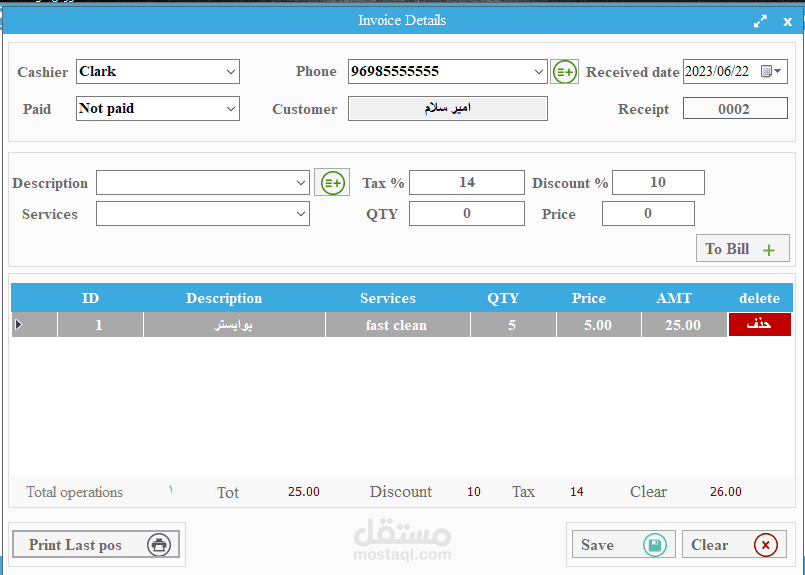The height and width of the screenshot is (575, 805).
Task: Expand the Phone number dropdown
Action: (x=538, y=71)
